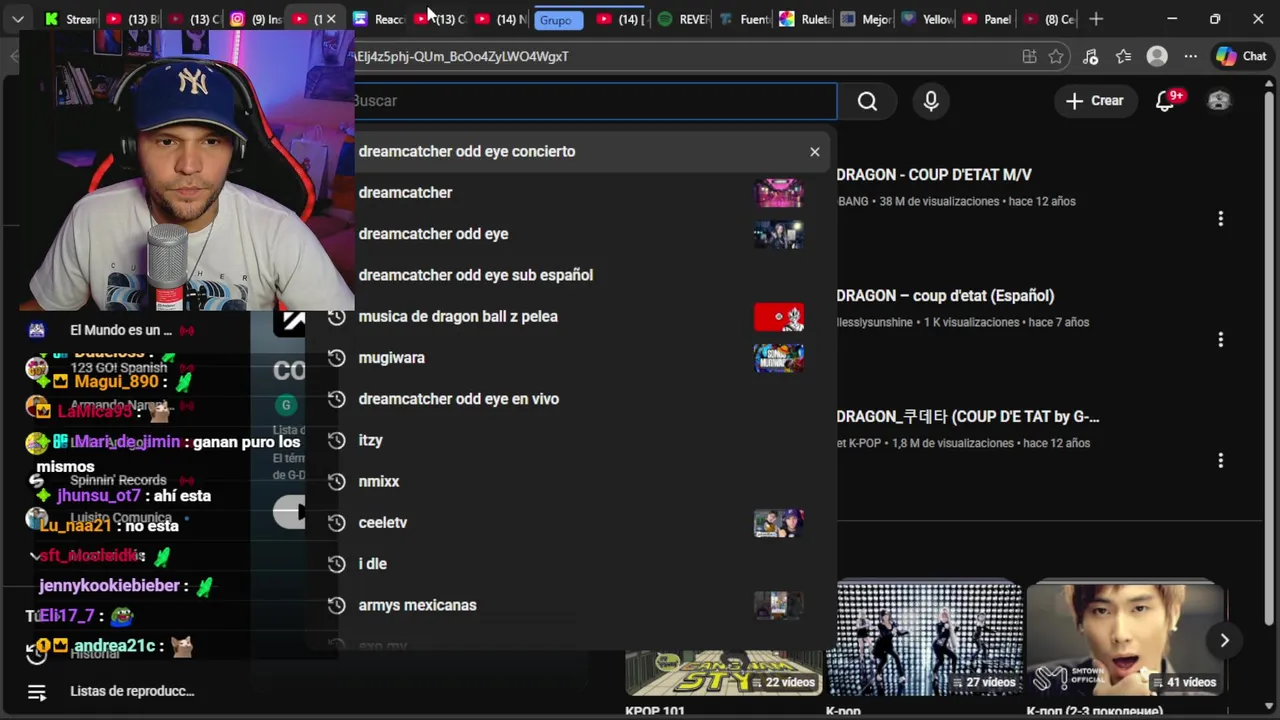This screenshot has width=1280, height=720.
Task: Open video 'DRAGON_쿠데타 (COUP D'E TAT by G-...'
Action: click(967, 417)
